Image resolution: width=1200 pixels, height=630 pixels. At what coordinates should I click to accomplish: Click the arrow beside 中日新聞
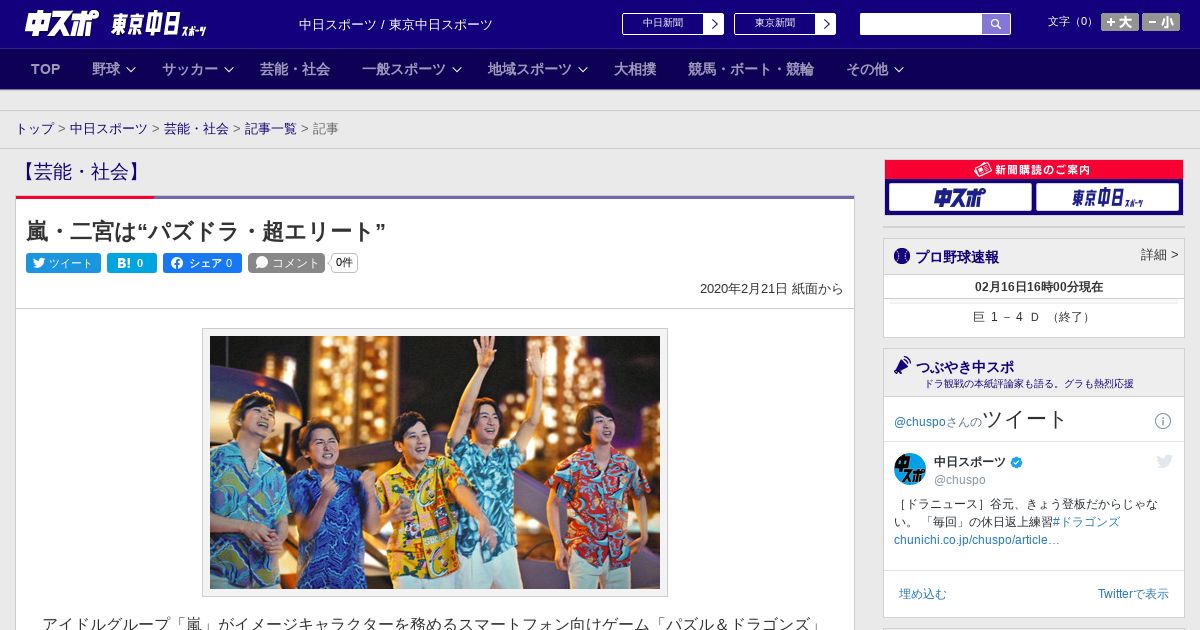[x=714, y=24]
